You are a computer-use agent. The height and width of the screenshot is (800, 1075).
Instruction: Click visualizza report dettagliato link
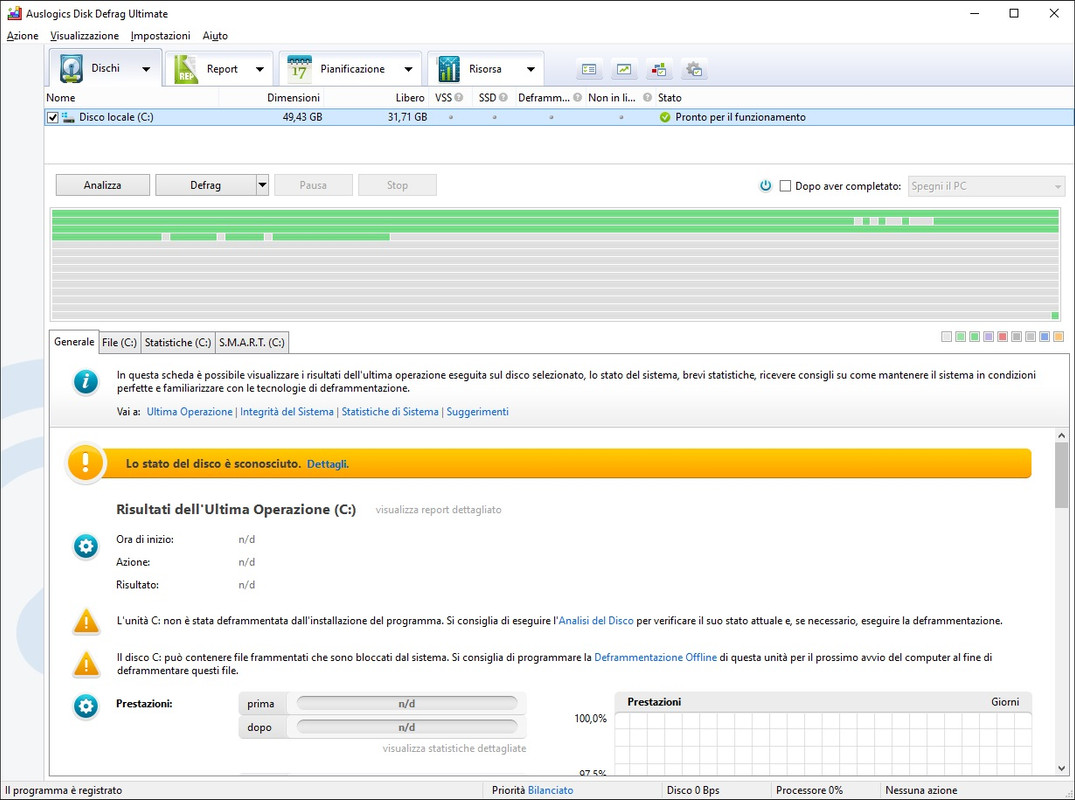point(439,510)
